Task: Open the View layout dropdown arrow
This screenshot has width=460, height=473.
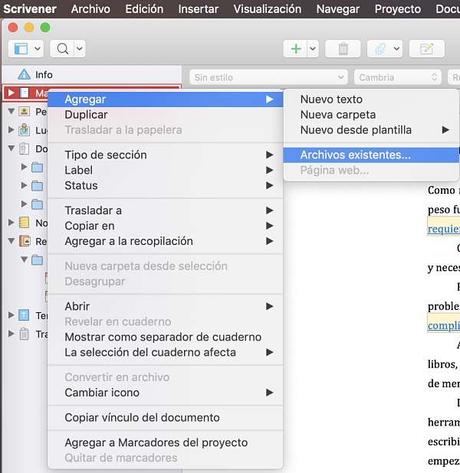Action: click(x=37, y=49)
